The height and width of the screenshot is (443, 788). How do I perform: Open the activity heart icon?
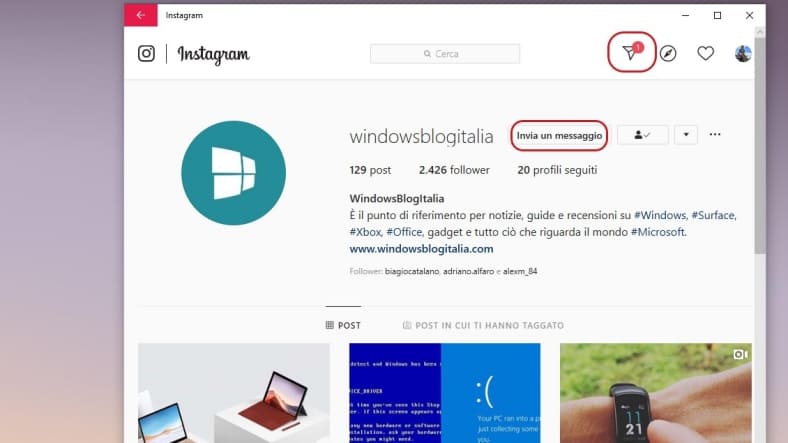coord(706,53)
